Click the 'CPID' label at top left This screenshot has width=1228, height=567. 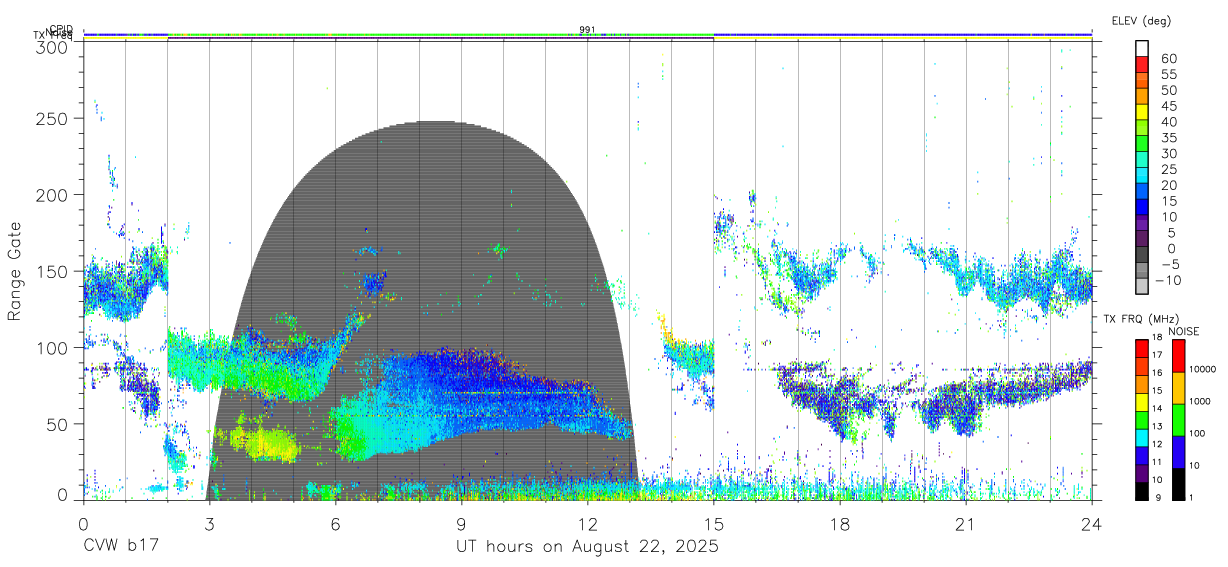61,29
